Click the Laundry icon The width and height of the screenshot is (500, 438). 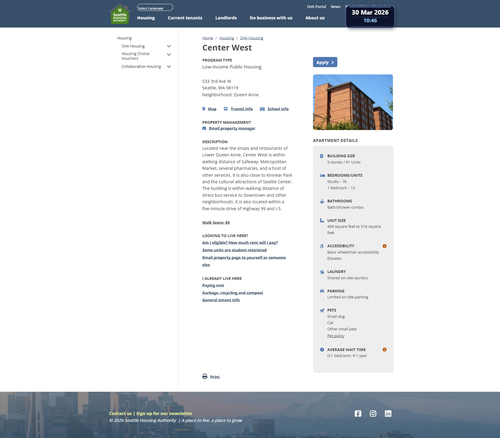pos(322,272)
